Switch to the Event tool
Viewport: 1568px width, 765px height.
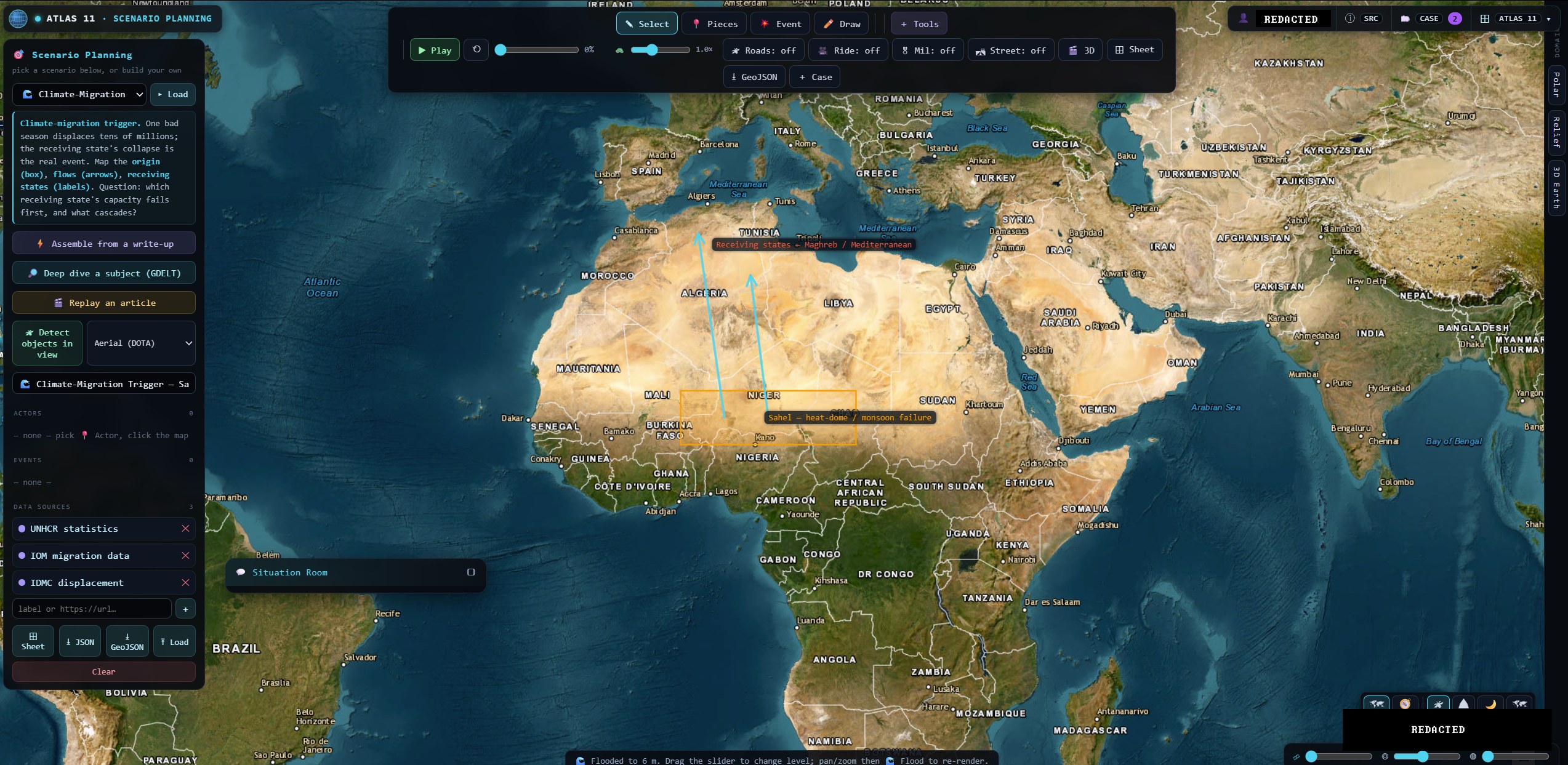point(780,23)
